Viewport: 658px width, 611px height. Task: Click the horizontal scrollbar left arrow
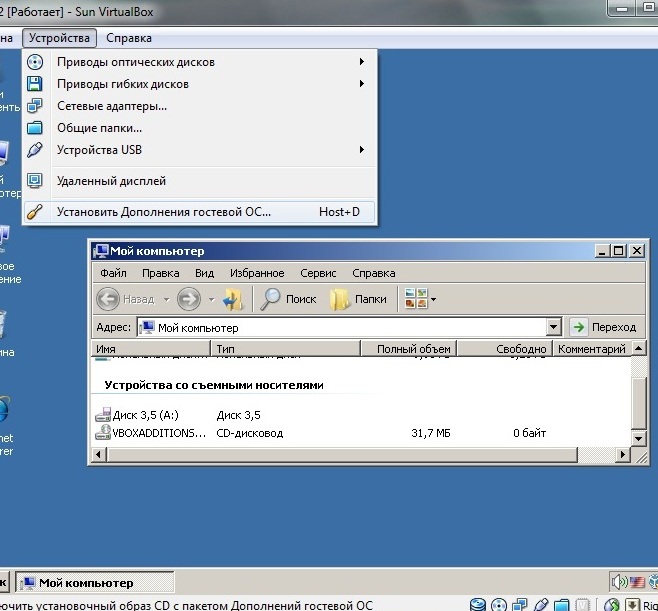coord(99,454)
